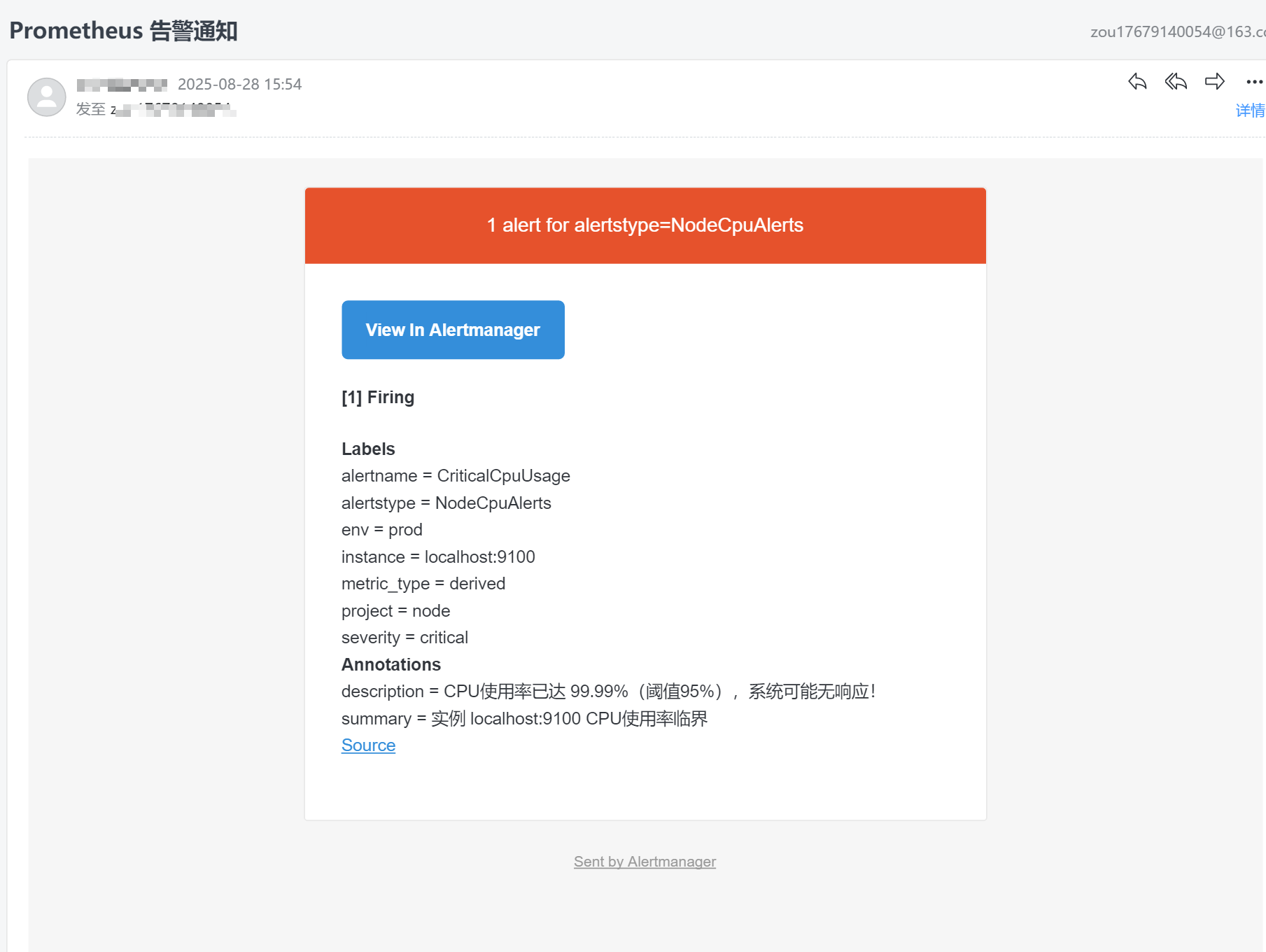Screen dimensions: 1266x952
Task: Open the Source link
Action: pyautogui.click(x=368, y=745)
